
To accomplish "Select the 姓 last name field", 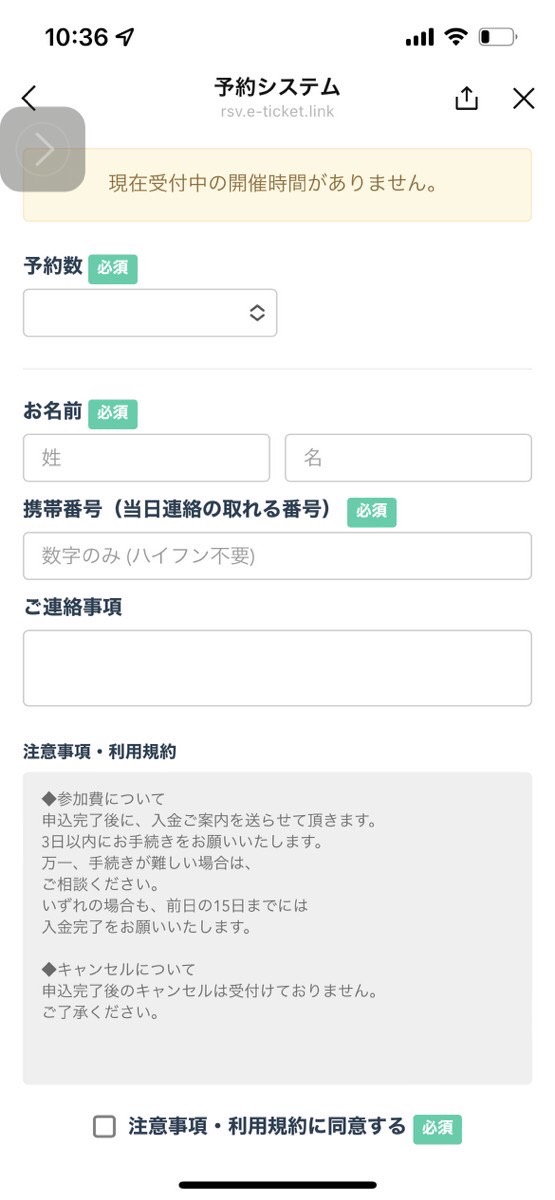I will pos(146,458).
